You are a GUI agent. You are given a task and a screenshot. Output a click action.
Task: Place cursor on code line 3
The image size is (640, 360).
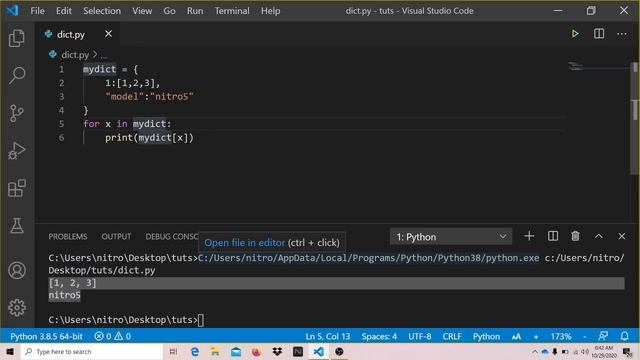coord(149,97)
